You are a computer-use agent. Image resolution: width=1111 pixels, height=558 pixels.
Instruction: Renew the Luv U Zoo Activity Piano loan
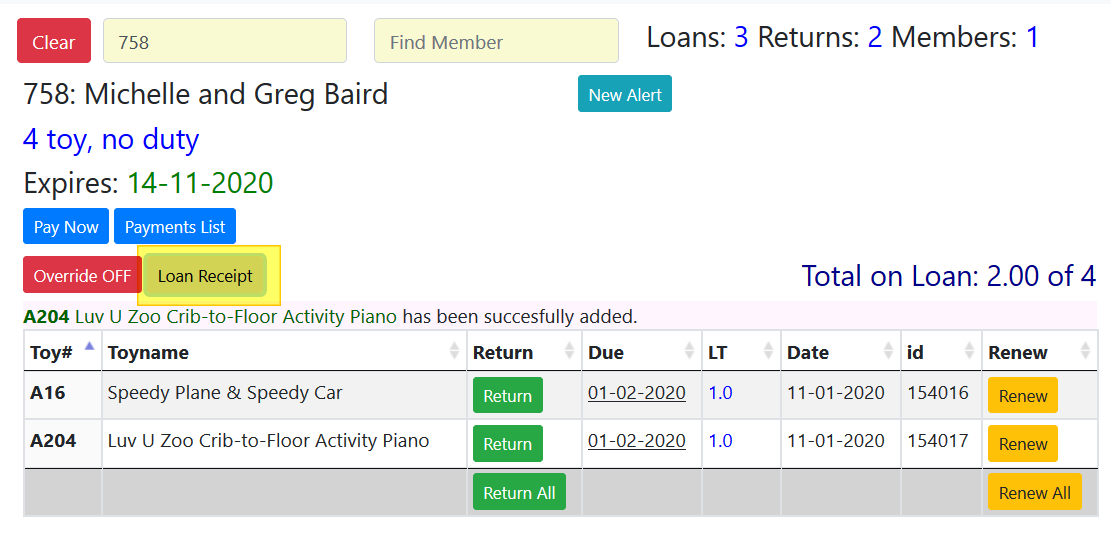tap(1022, 444)
